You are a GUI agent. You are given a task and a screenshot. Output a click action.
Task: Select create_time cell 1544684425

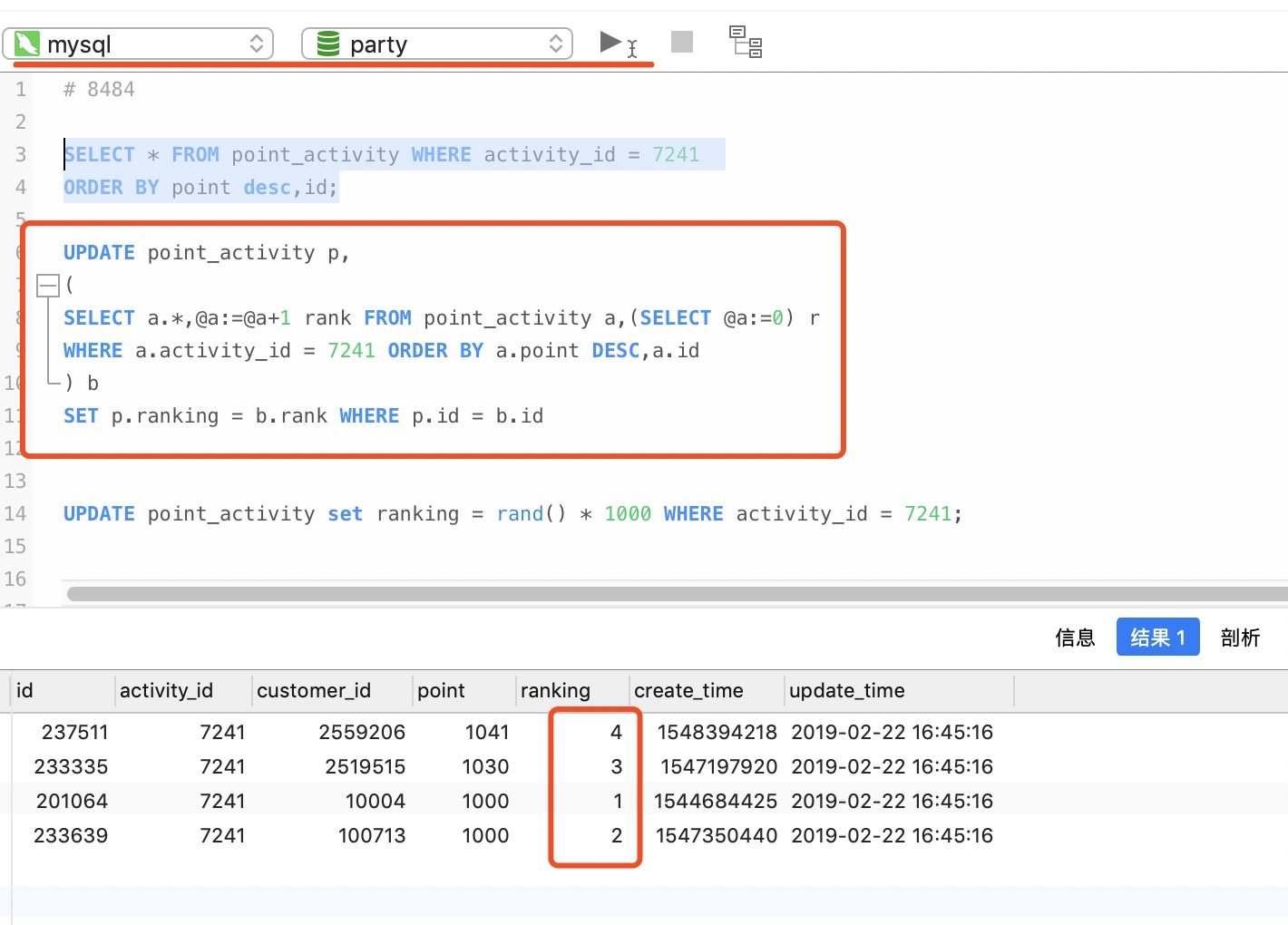click(x=716, y=801)
